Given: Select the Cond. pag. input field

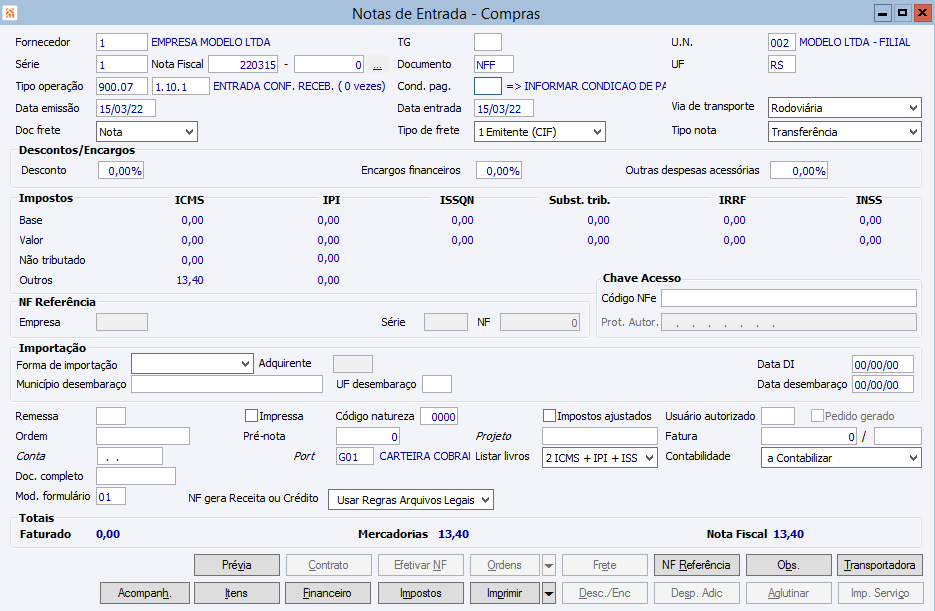Looking at the screenshot, I should pyautogui.click(x=487, y=86).
